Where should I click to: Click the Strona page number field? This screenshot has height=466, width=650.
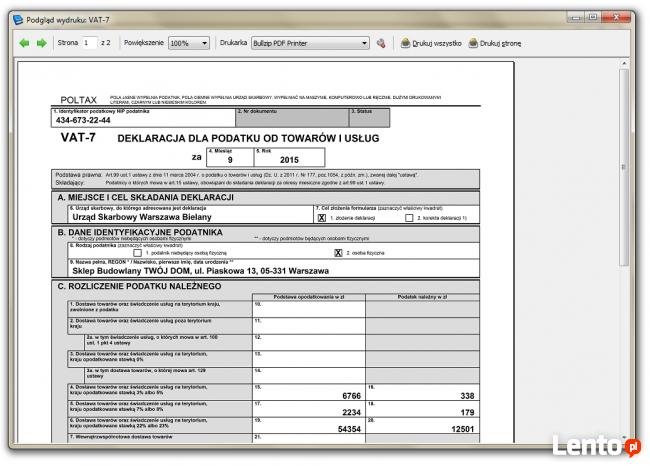click(x=91, y=43)
